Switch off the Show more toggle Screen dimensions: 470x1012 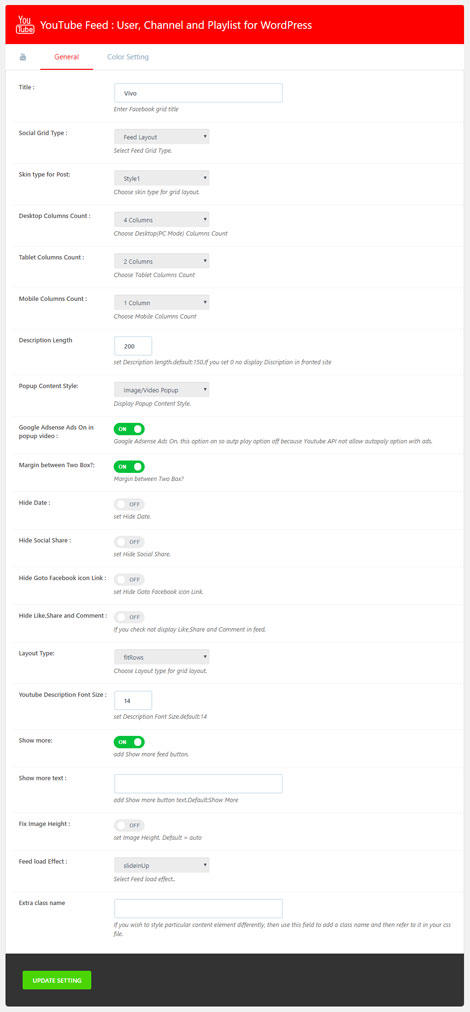pyautogui.click(x=129, y=742)
